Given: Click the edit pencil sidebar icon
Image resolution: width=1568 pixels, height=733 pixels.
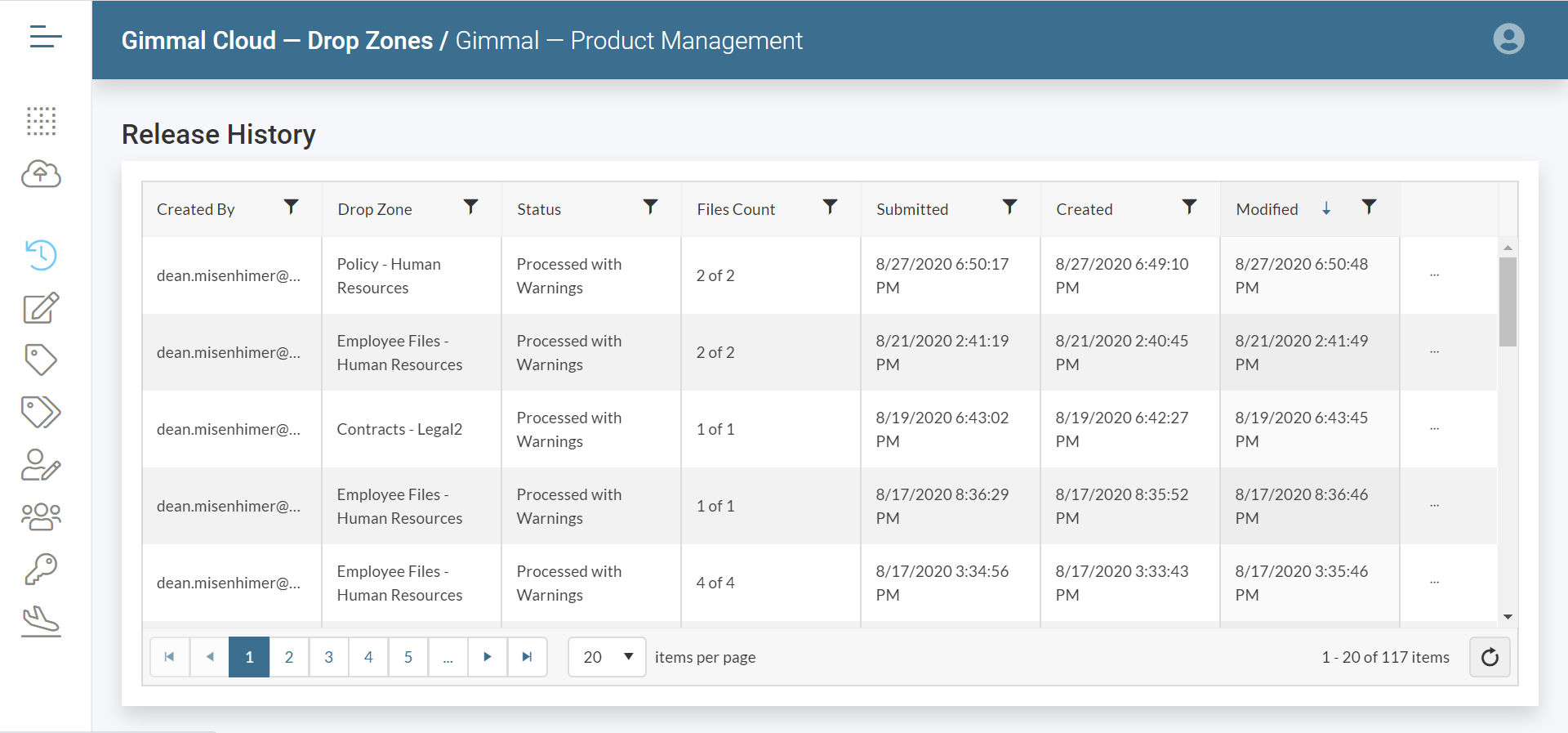Looking at the screenshot, I should click(41, 308).
